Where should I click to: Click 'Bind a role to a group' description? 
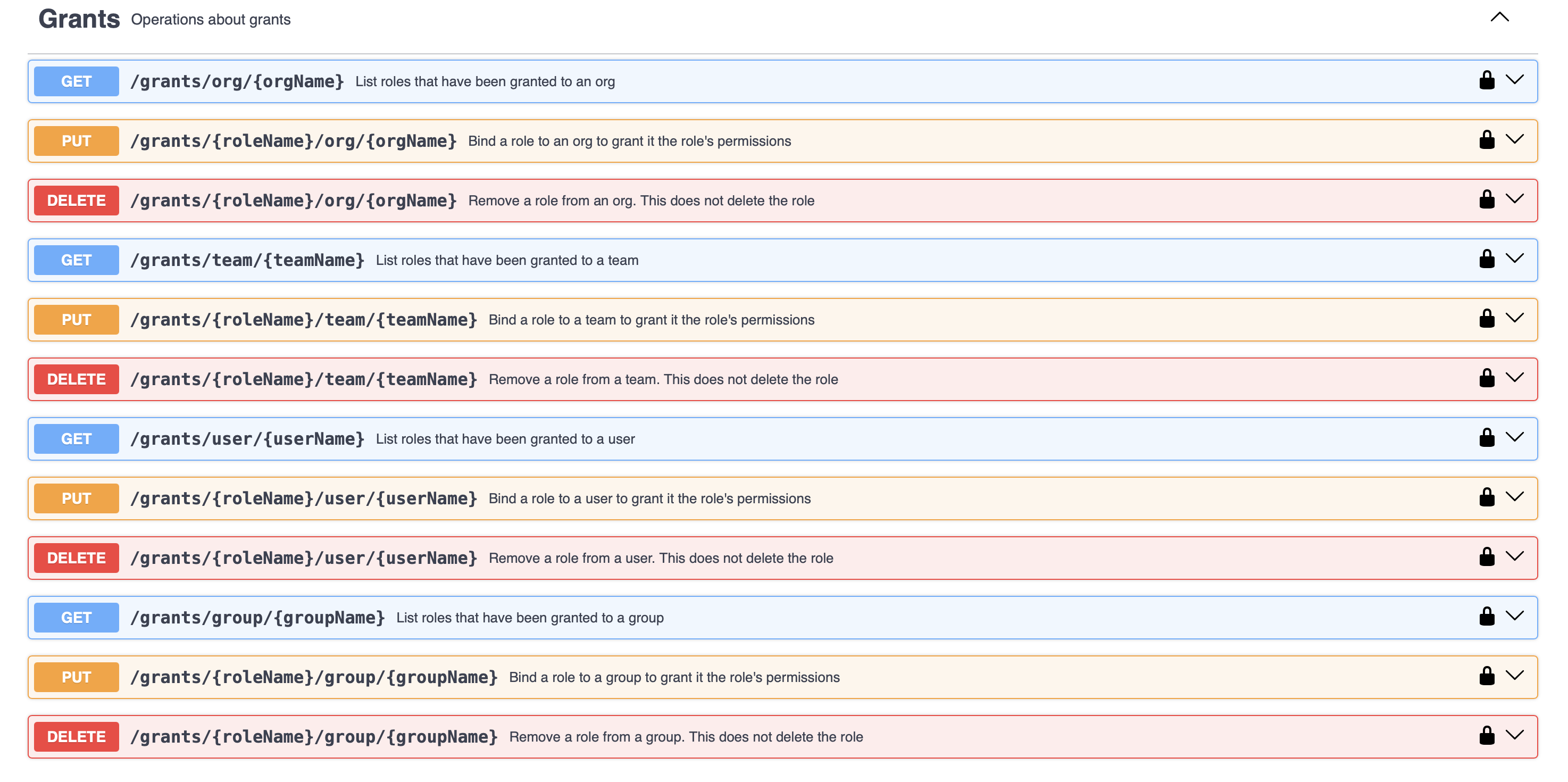[674, 677]
